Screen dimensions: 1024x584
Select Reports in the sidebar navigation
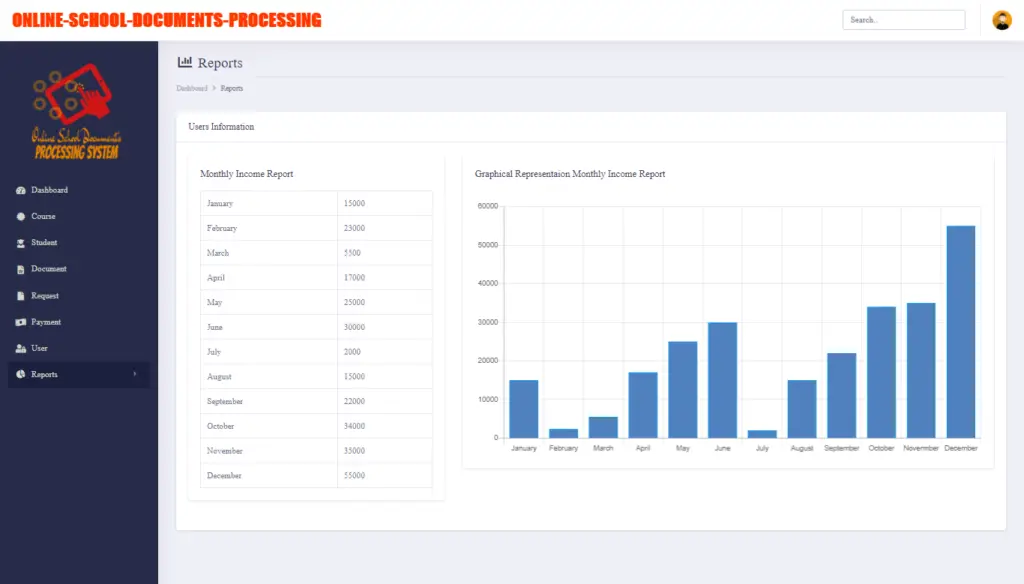(x=45, y=374)
